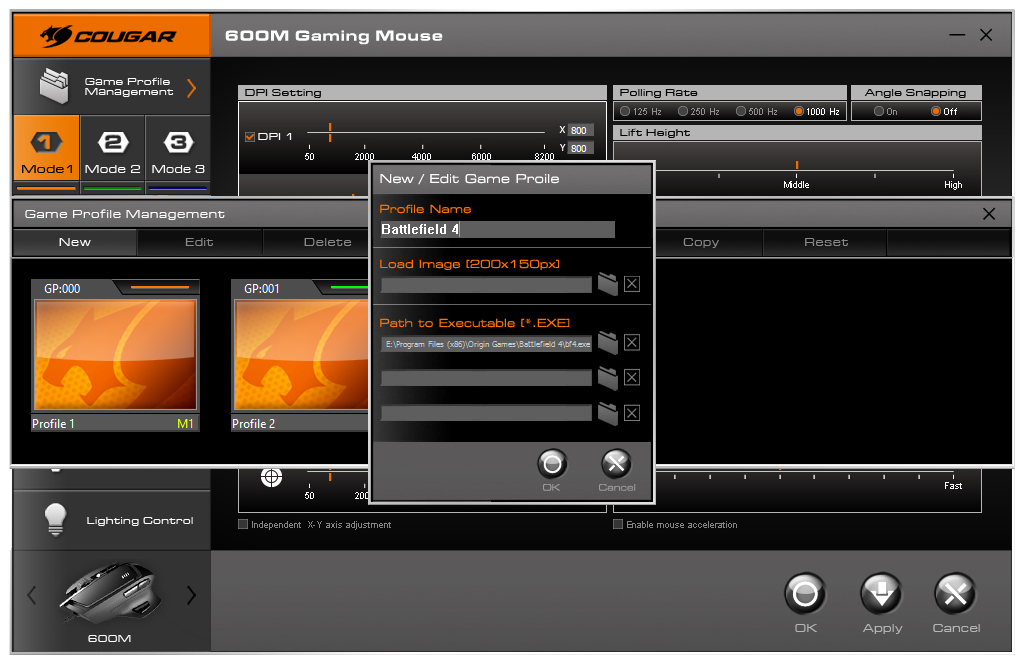Click the Apply icon at the bottom right
Screen dimensions: 1024x665
coord(881,594)
